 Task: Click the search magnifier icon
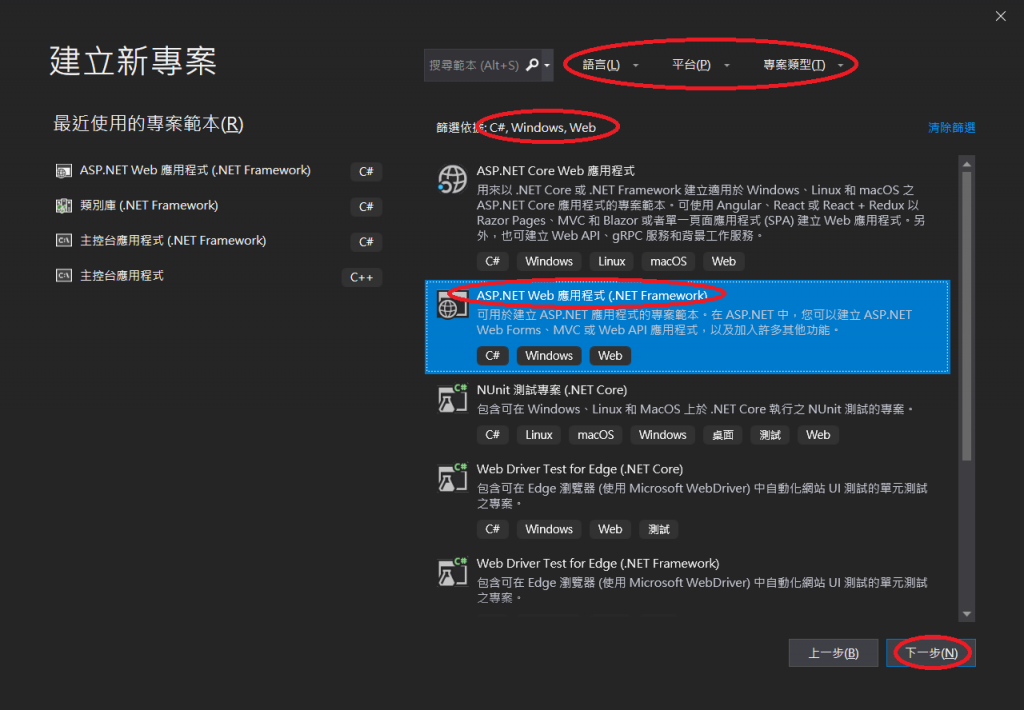[532, 65]
